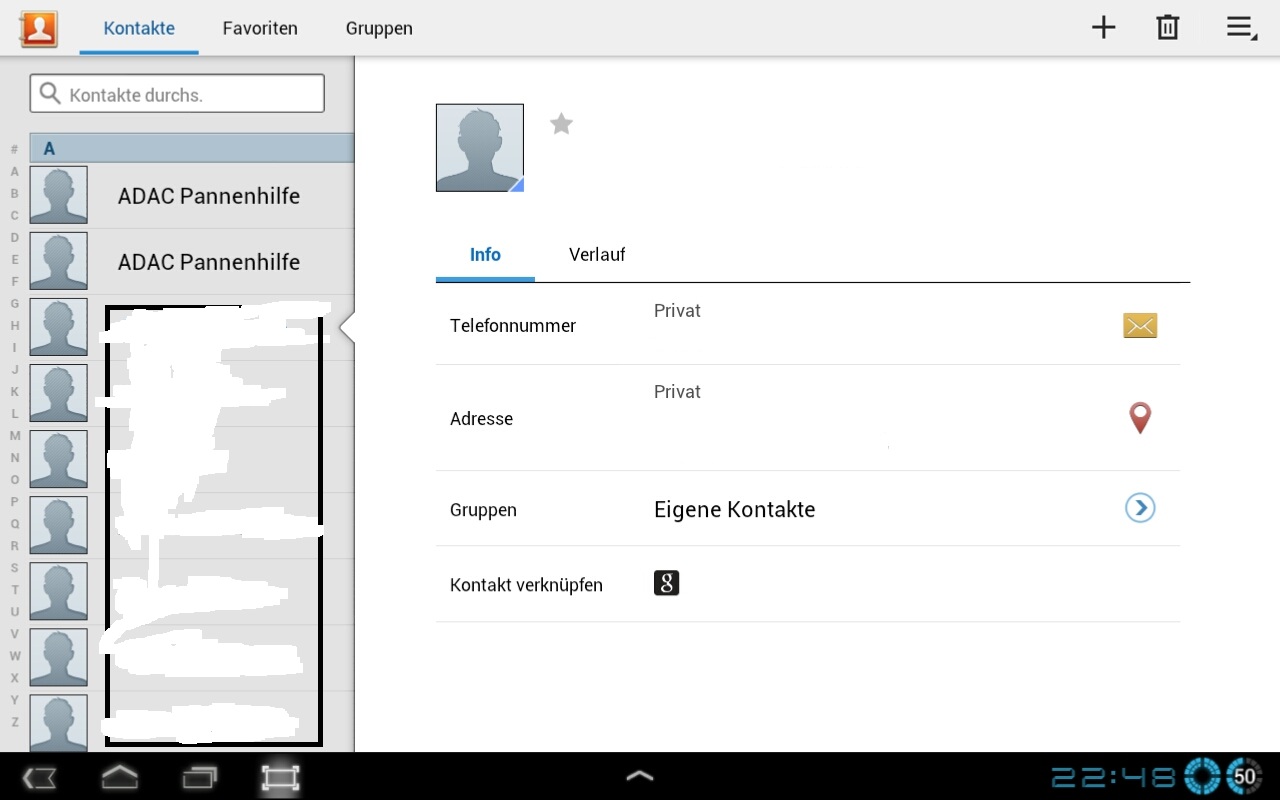Image resolution: width=1280 pixels, height=800 pixels.
Task: Open the Verlauf tab
Action: [x=597, y=254]
